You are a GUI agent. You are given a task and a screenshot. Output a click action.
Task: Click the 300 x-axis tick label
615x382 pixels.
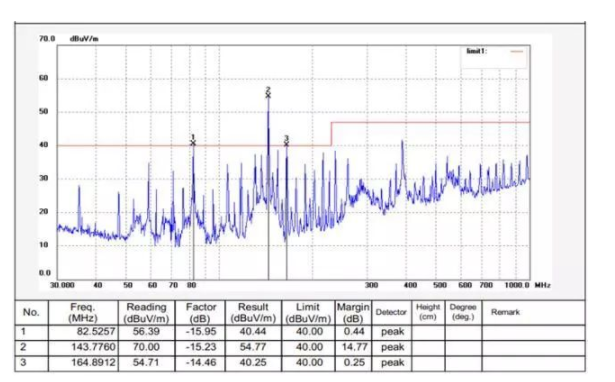pyautogui.click(x=371, y=285)
